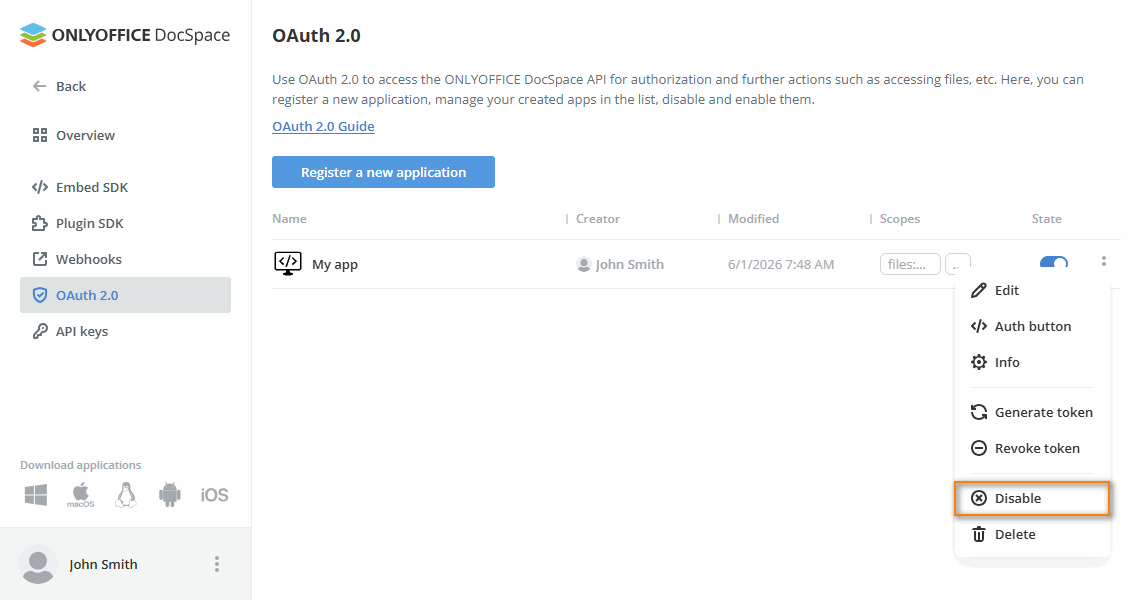
Task: Download the macOS application
Action: tap(81, 495)
